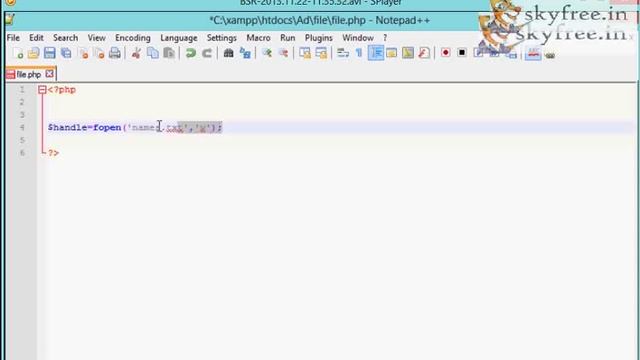
Task: Toggle synchronize horizontal scrolling icon
Action: point(321,53)
